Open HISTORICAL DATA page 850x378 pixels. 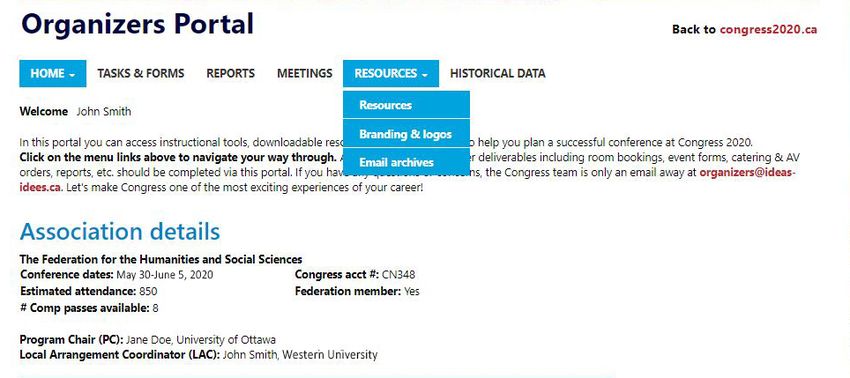498,73
